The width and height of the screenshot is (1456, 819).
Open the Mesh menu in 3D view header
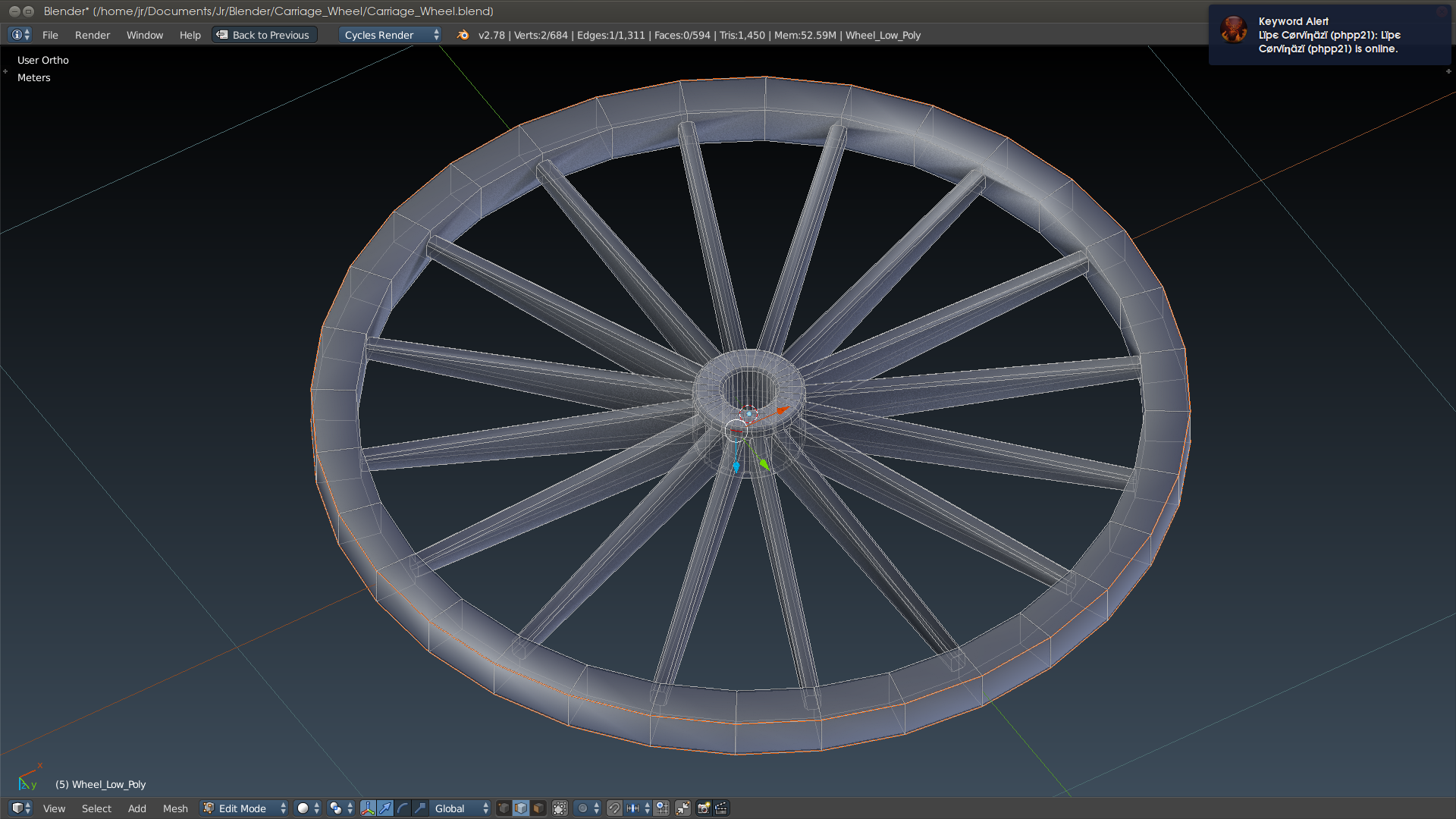pyautogui.click(x=175, y=808)
